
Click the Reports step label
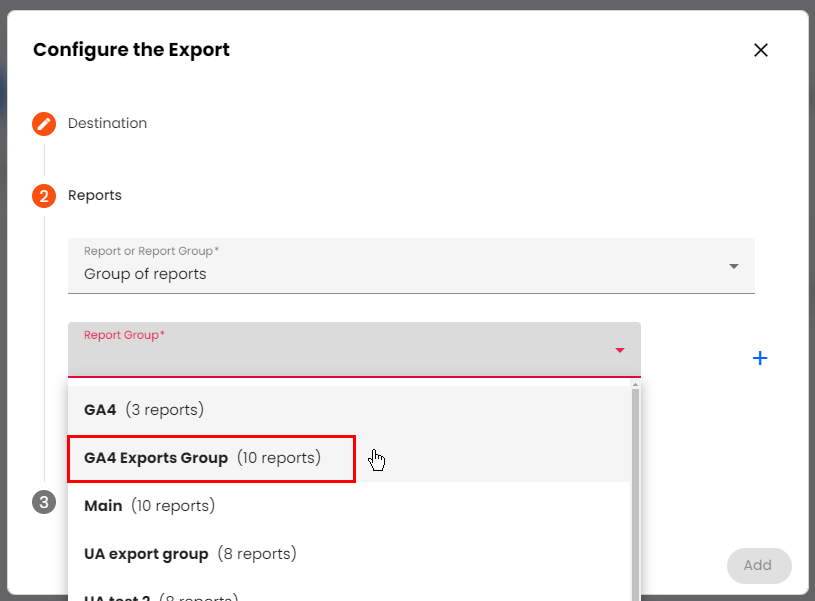95,196
